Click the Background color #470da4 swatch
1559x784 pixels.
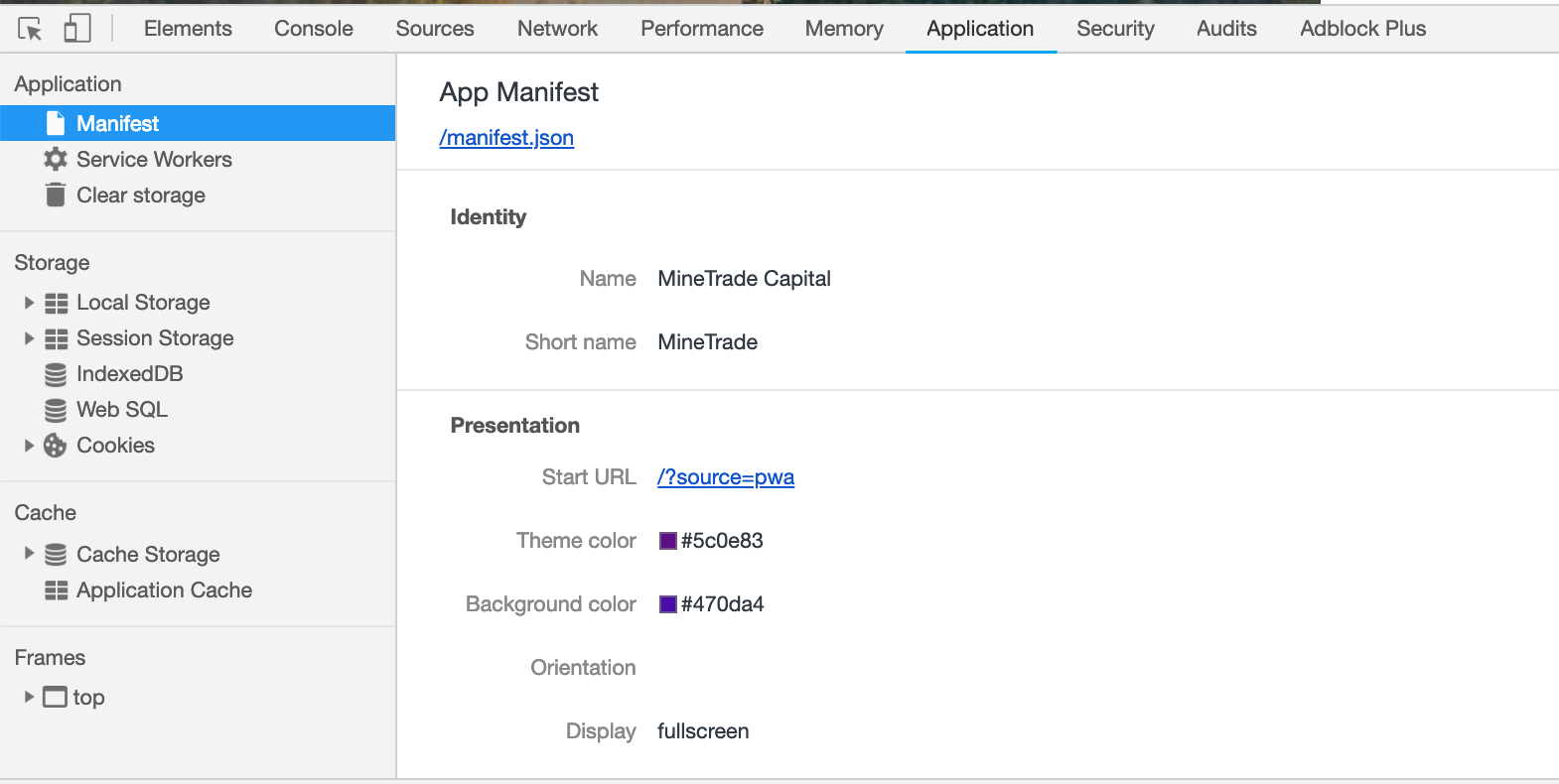668,604
